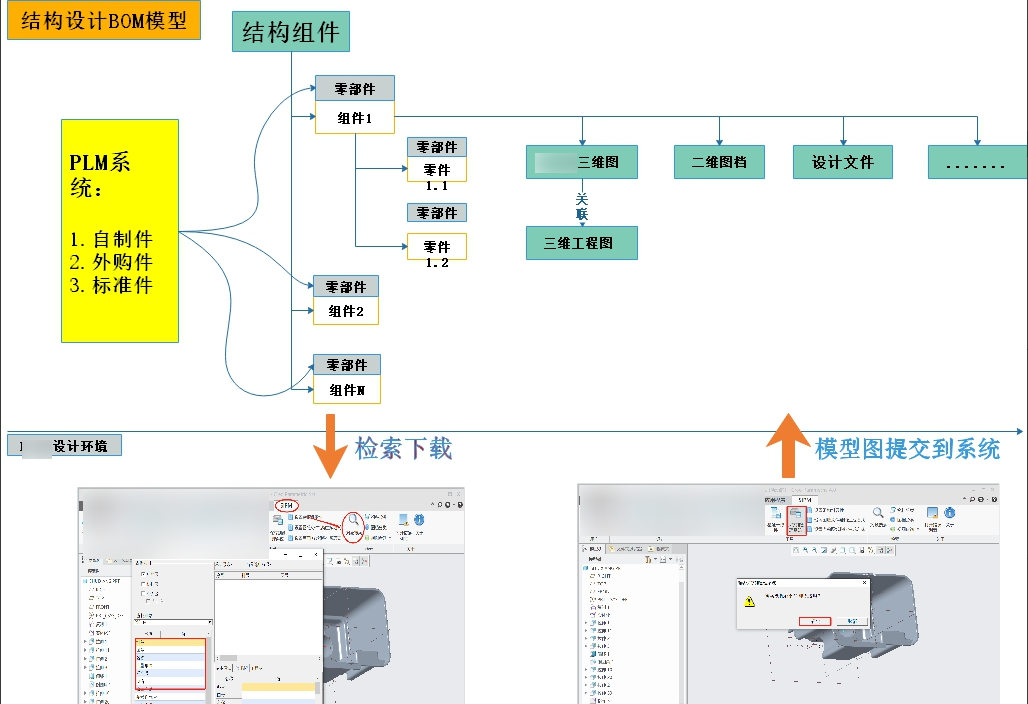The image size is (1028, 704).
Task: Click the yellow PLM系统 box
Action: coord(120,231)
